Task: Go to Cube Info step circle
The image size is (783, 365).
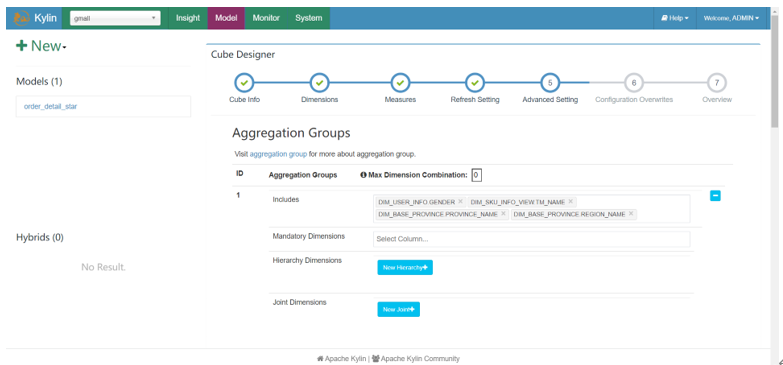Action: click(x=244, y=83)
